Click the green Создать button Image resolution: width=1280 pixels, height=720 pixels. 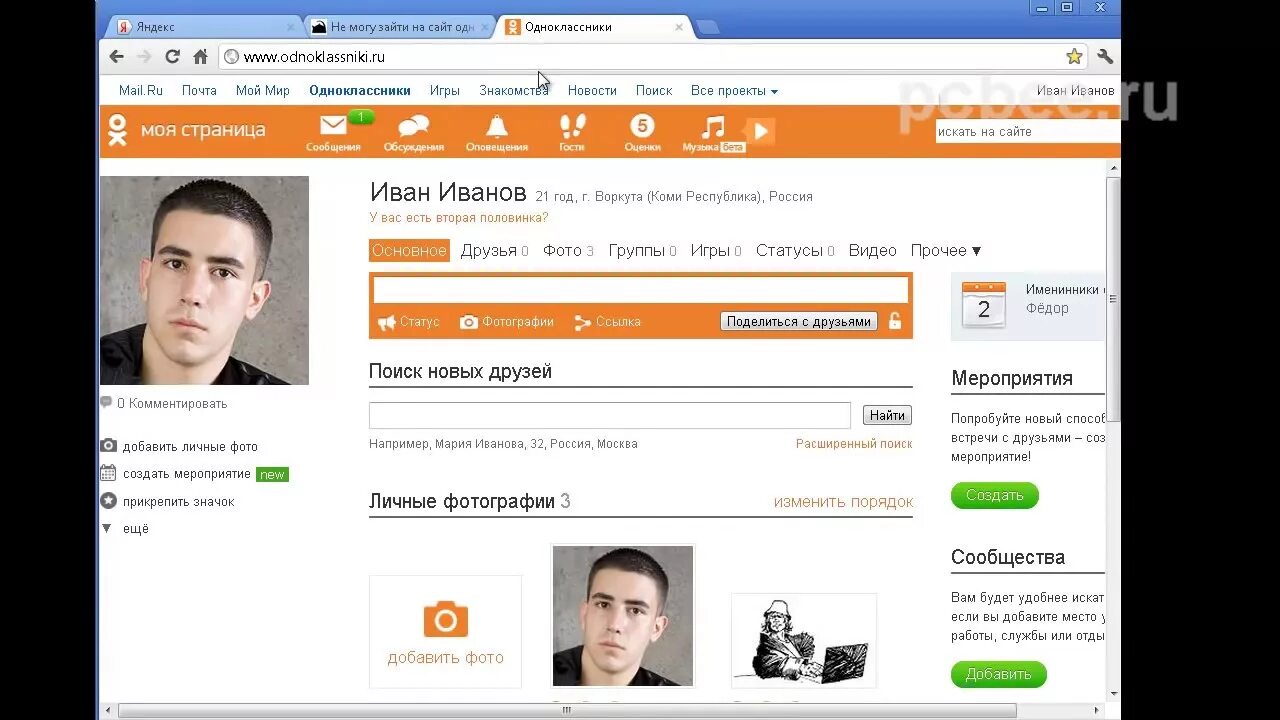pyautogui.click(x=995, y=495)
